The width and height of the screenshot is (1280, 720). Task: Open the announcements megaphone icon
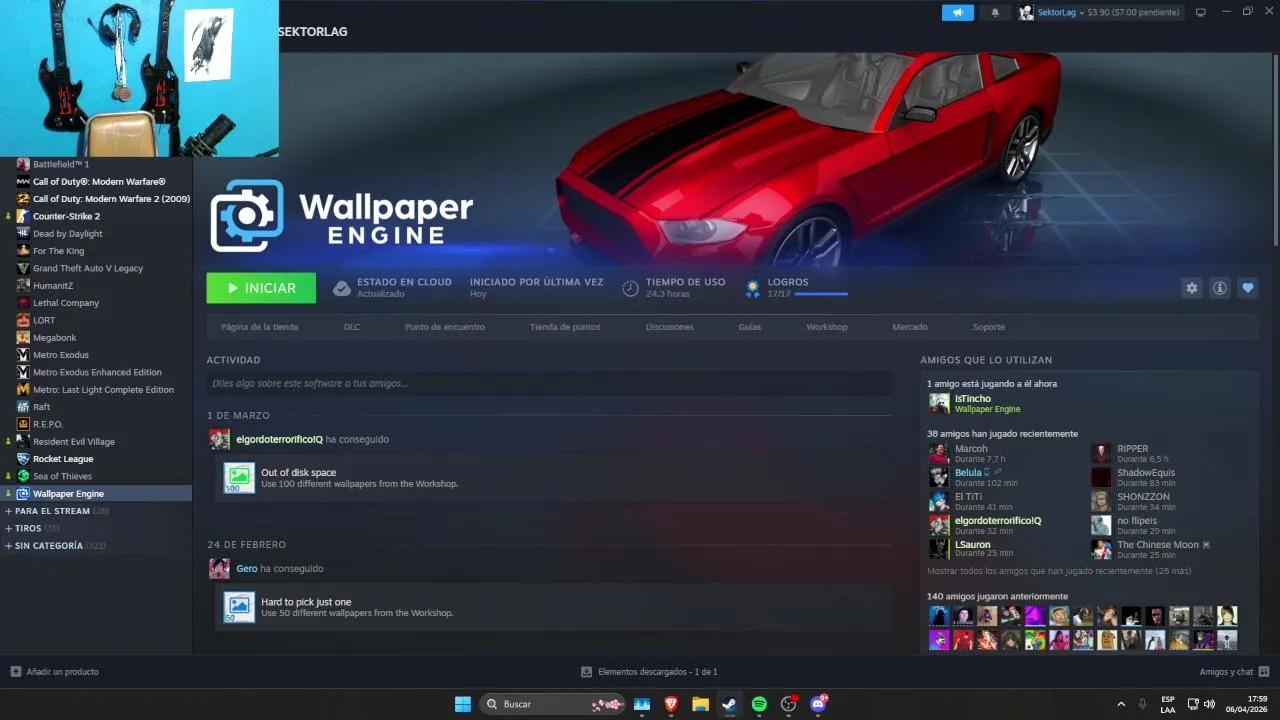957,12
